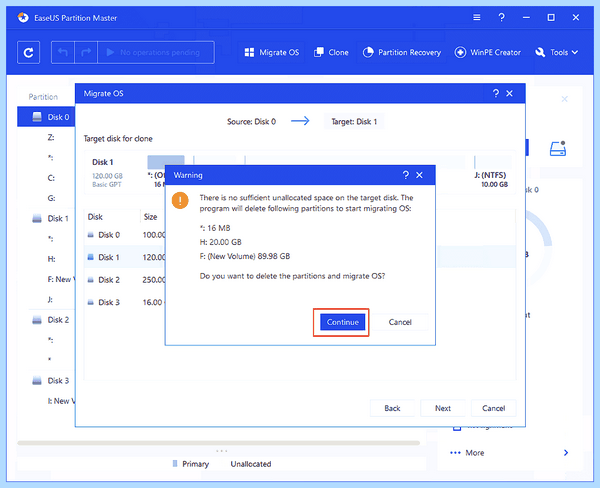Viewport: 600px width, 488px height.
Task: Select H: partition in left tree
Action: pos(51,259)
